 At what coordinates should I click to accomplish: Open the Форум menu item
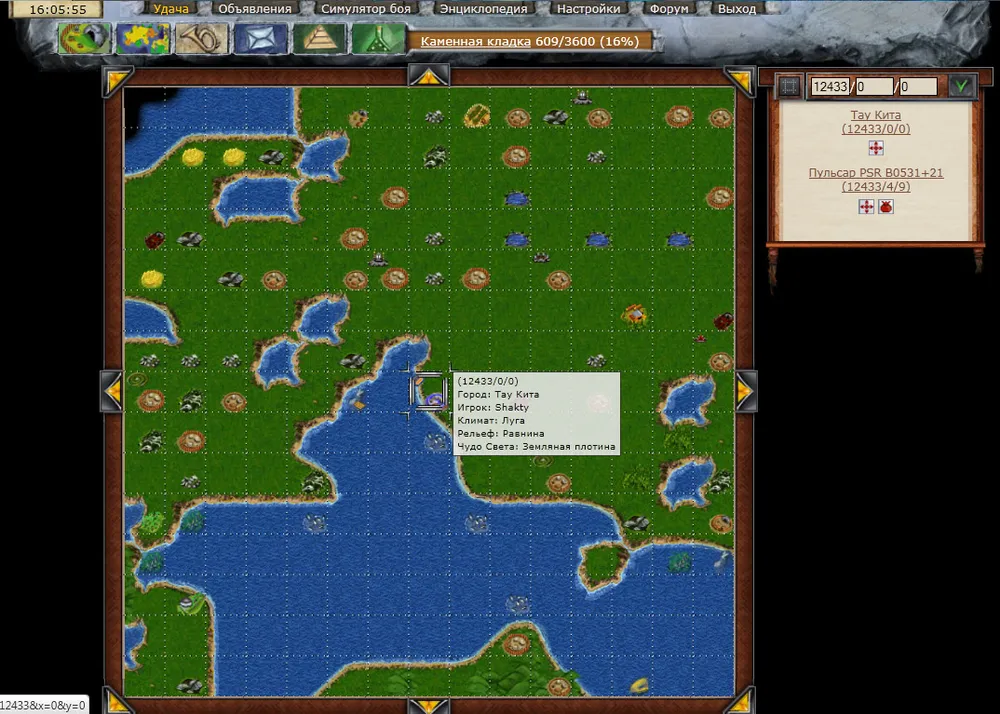(x=669, y=9)
